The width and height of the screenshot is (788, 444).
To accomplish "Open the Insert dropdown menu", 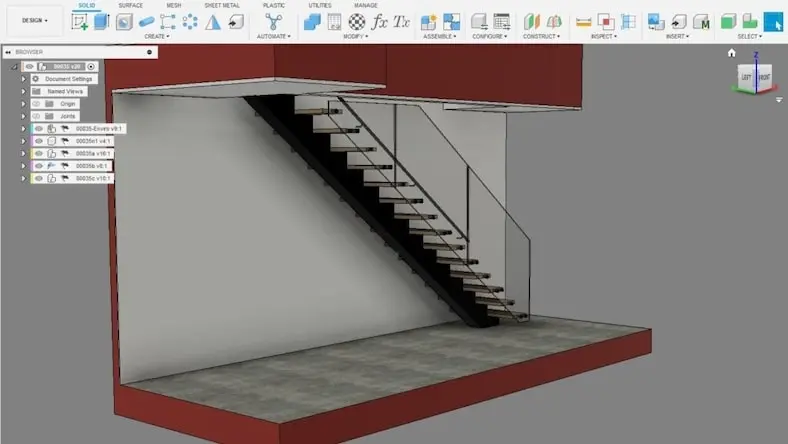I will coord(677,37).
